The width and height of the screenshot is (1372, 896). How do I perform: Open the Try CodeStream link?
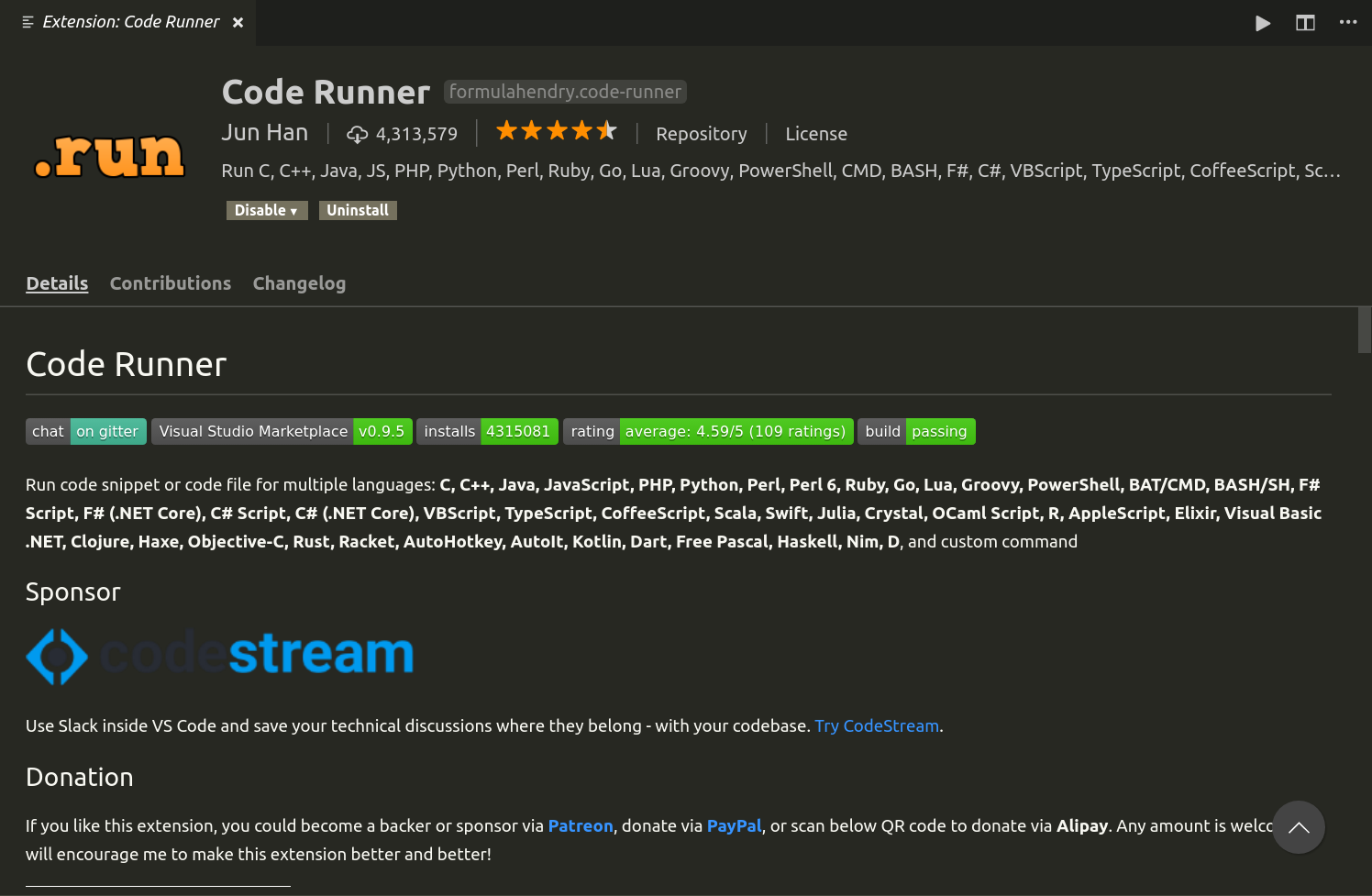point(877,725)
